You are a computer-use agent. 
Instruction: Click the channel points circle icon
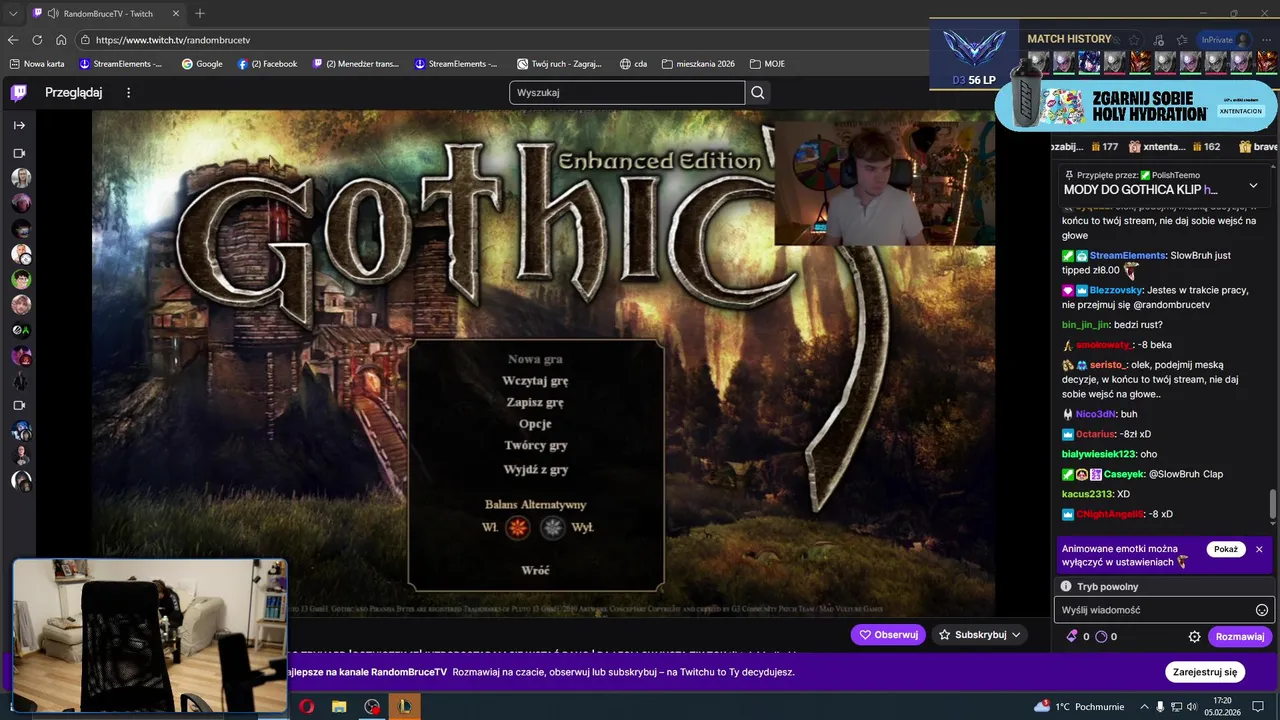click(x=1102, y=636)
